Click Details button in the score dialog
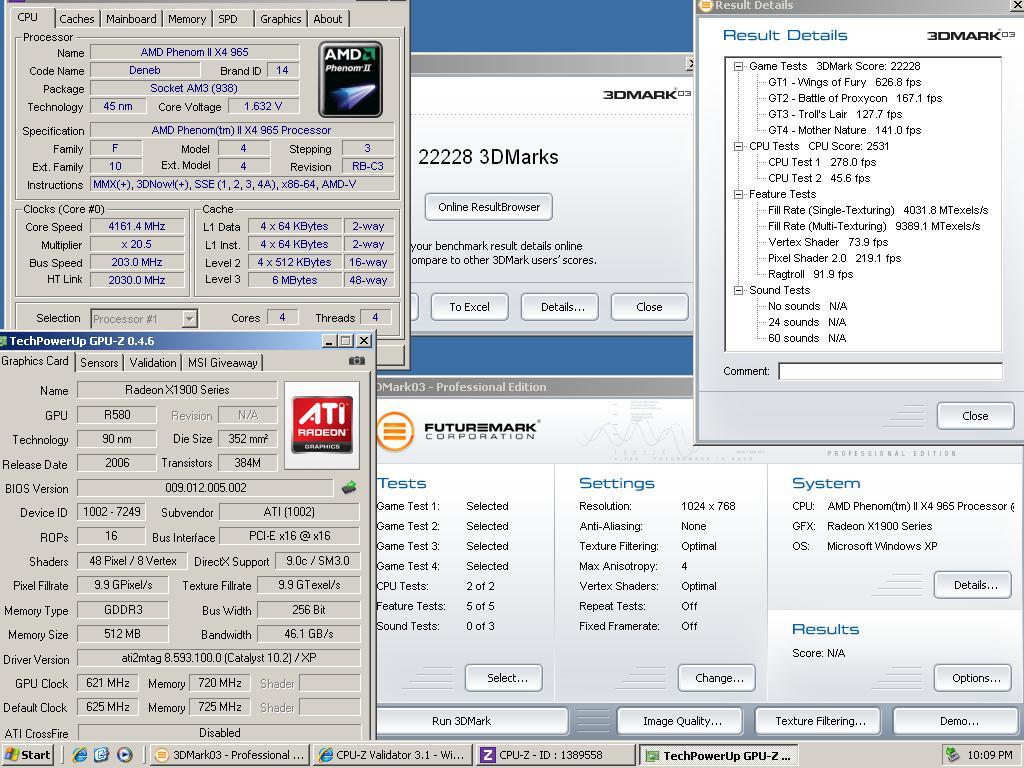This screenshot has width=1024, height=768. [x=562, y=307]
